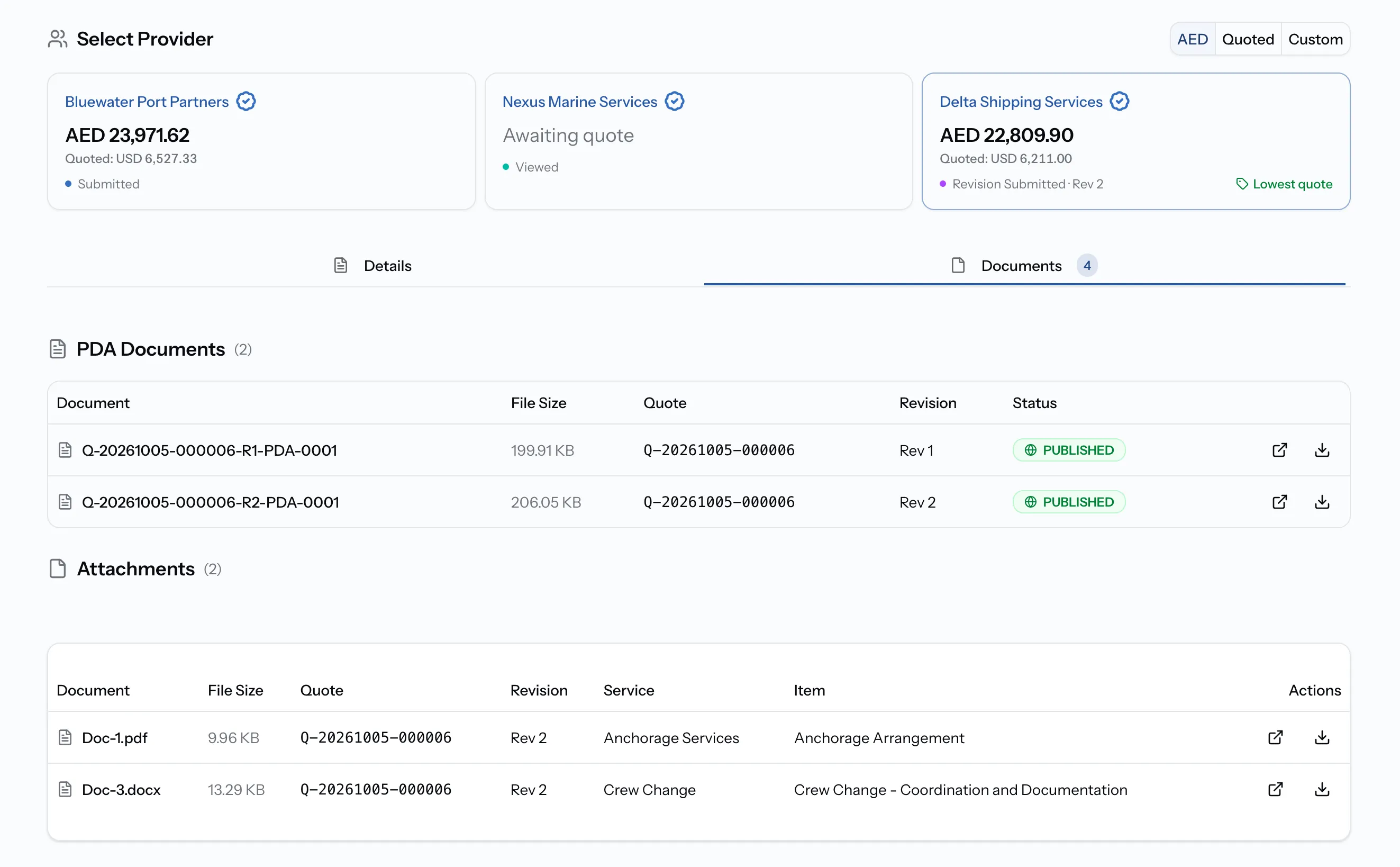Screen dimensions: 1400x867
Task: Open Doc-3.docx in a new tab
Action: tap(1276, 790)
